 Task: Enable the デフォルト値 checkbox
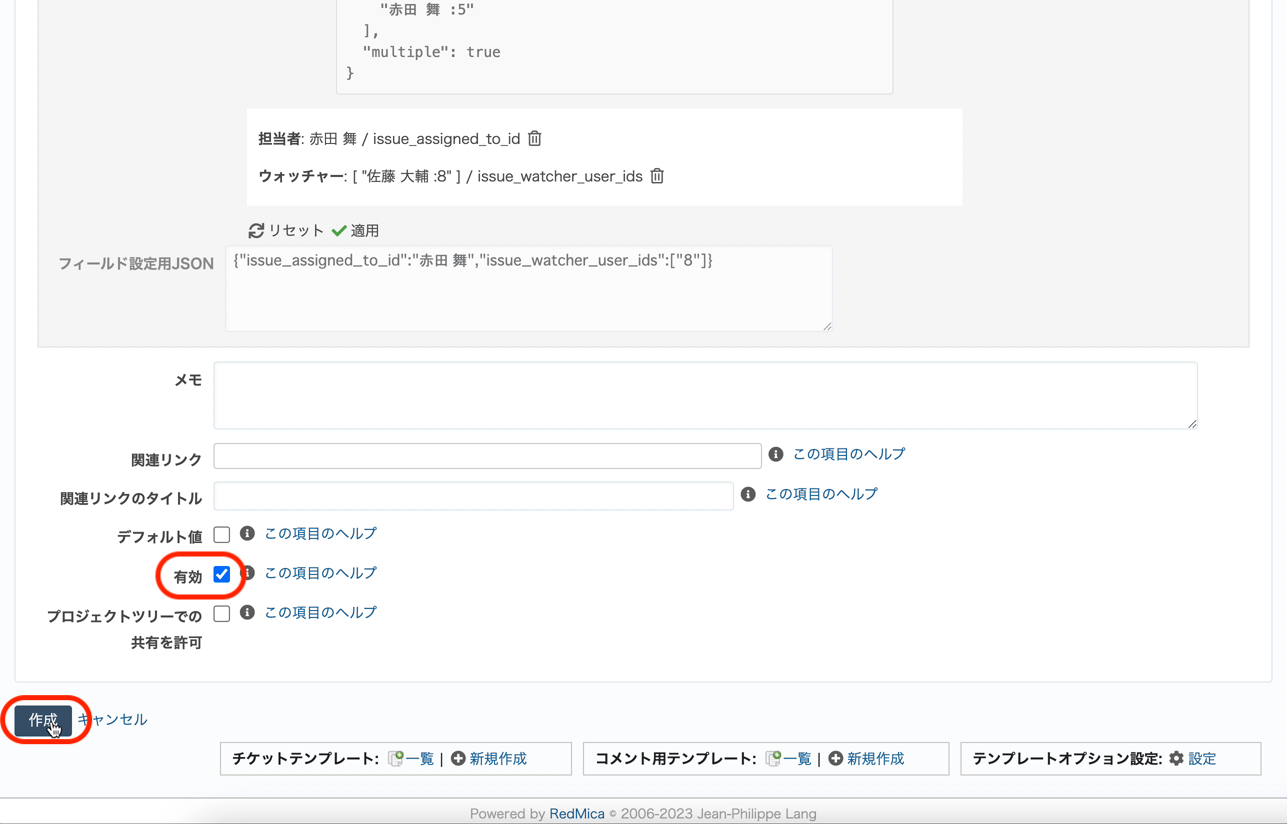pyautogui.click(x=222, y=535)
